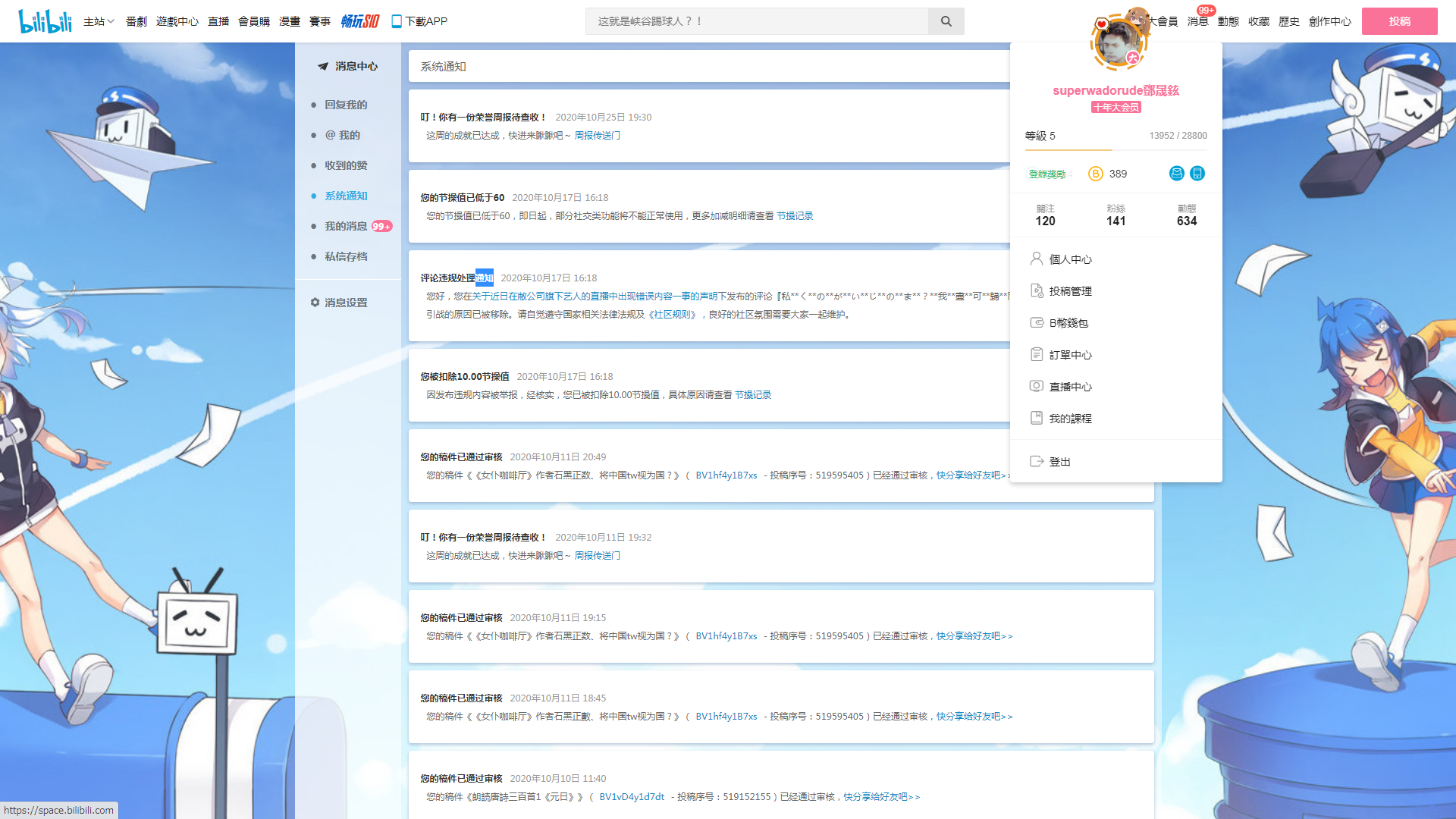Screen dimensions: 1456x819
Task: Select 收到的赞 in the sidebar
Action: pyautogui.click(x=346, y=165)
